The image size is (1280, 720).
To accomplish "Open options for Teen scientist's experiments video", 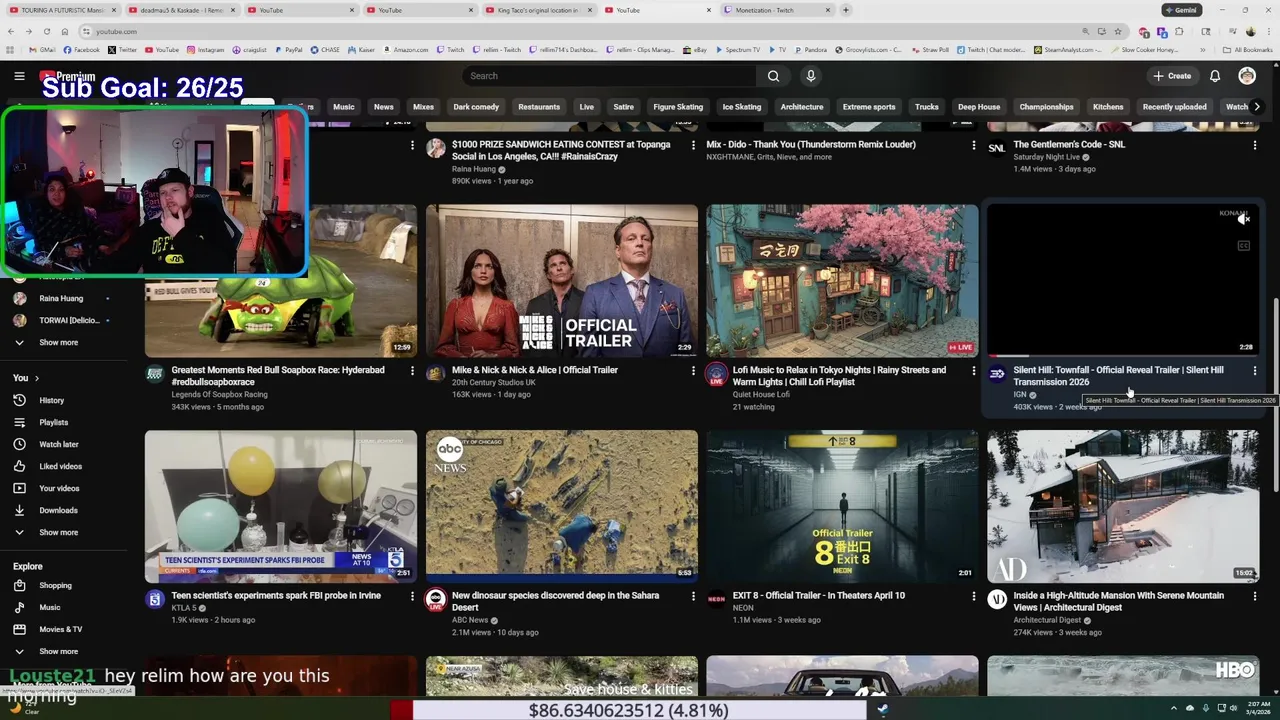I will click(x=412, y=596).
